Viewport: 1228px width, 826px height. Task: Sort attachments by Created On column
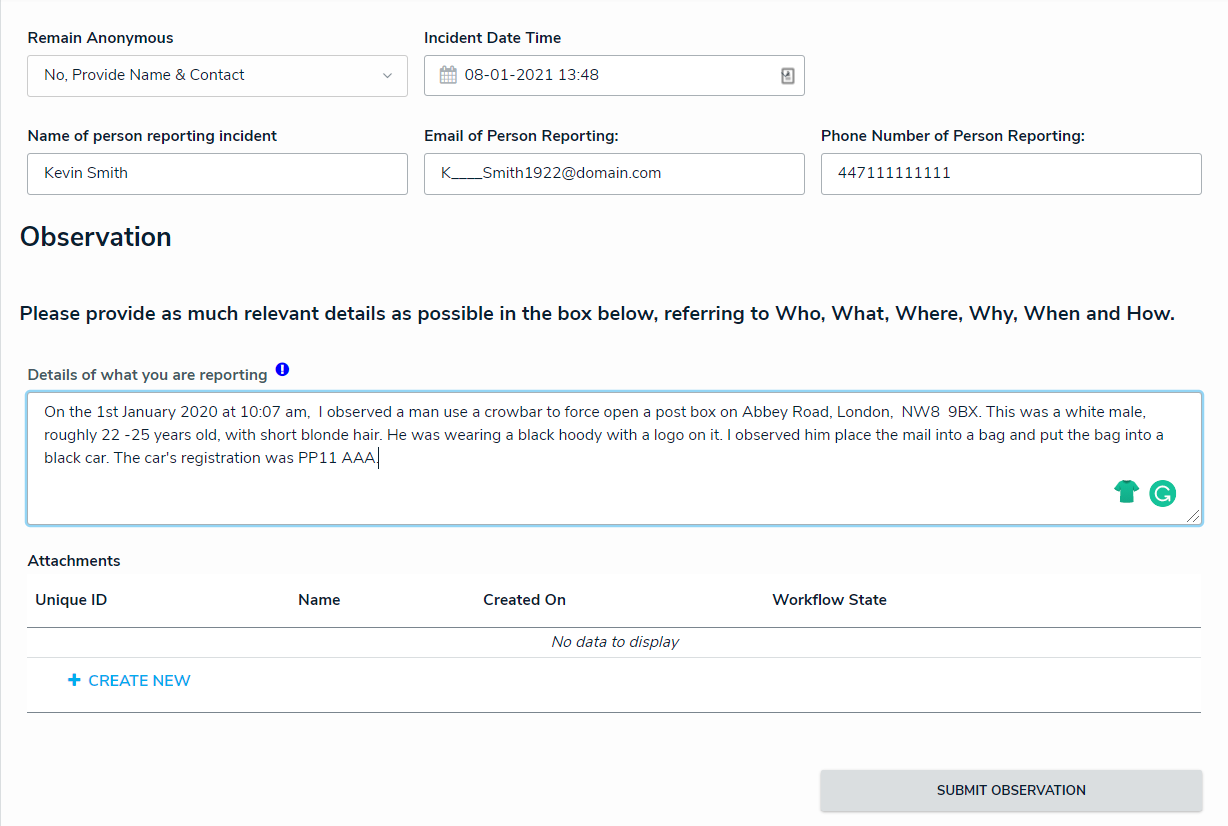point(524,600)
